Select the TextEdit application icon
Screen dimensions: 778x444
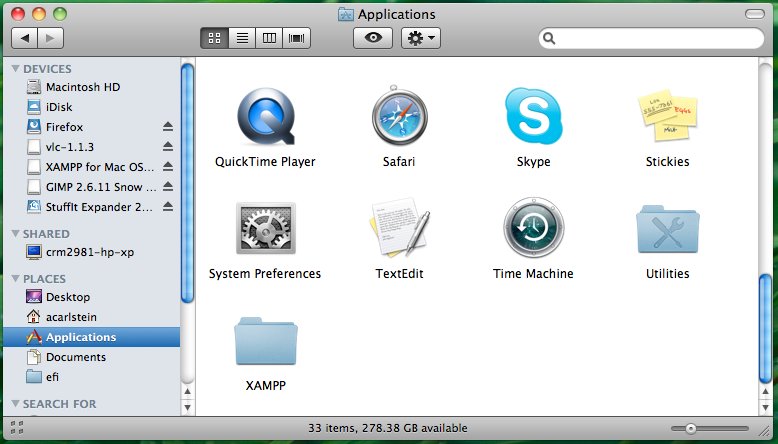tap(399, 228)
